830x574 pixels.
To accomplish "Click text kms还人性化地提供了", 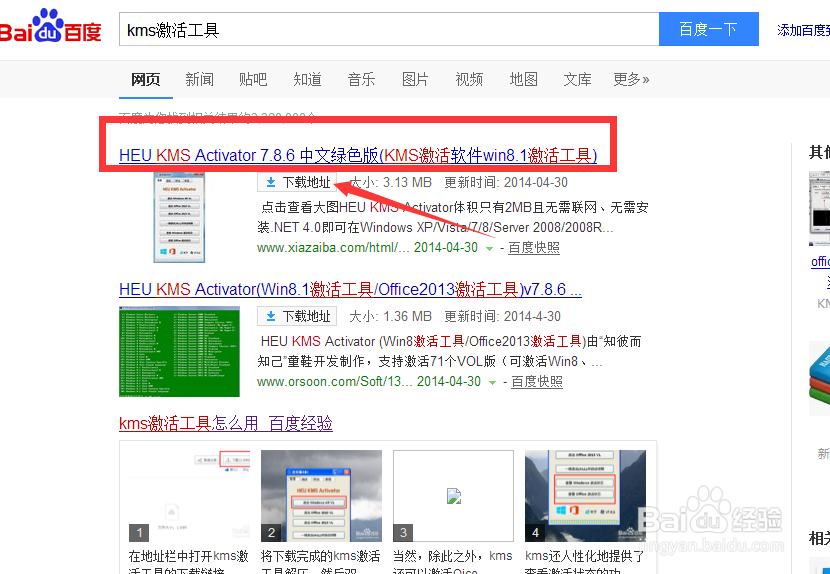I will (x=584, y=556).
